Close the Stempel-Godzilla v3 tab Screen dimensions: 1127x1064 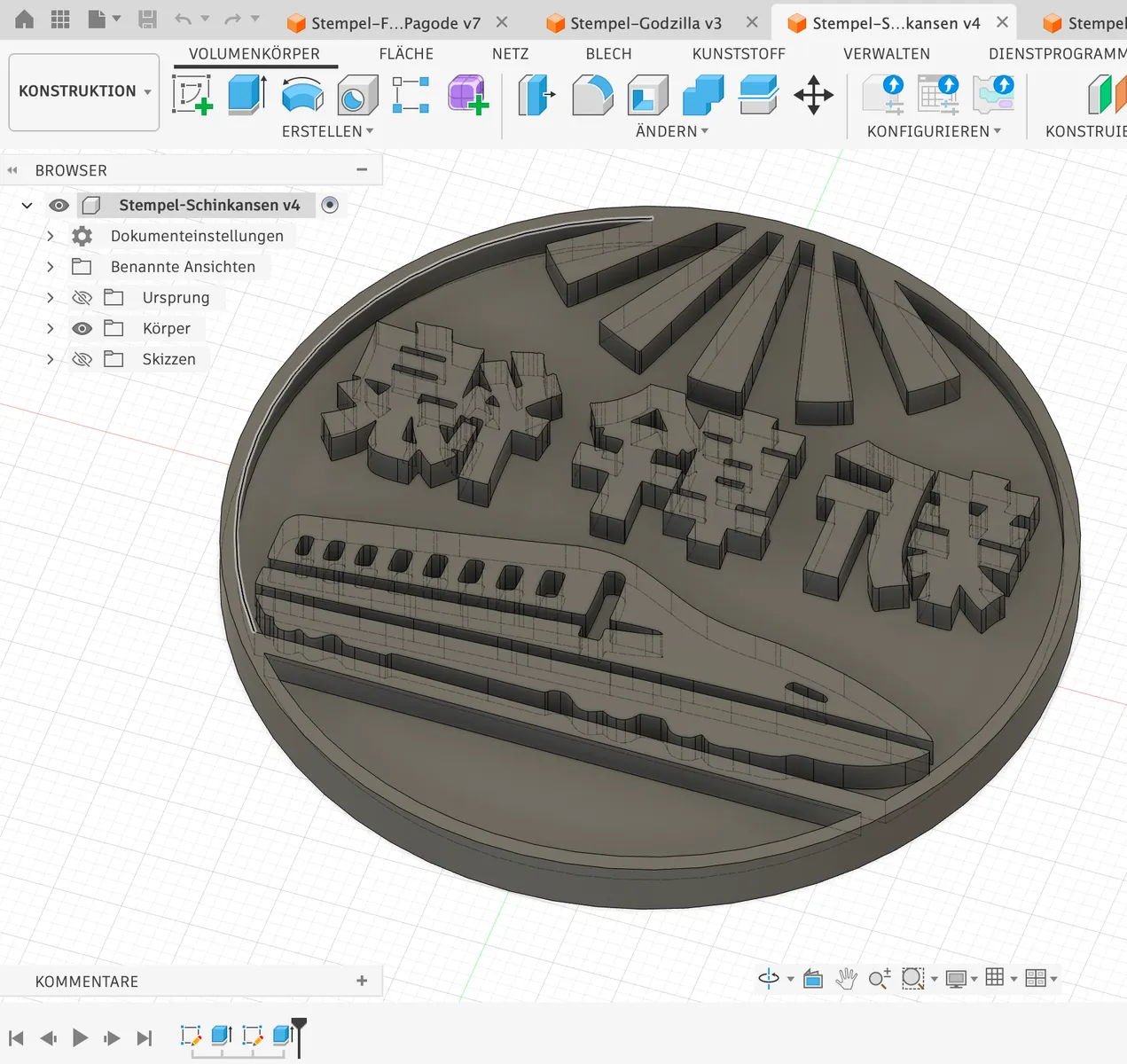point(752,22)
